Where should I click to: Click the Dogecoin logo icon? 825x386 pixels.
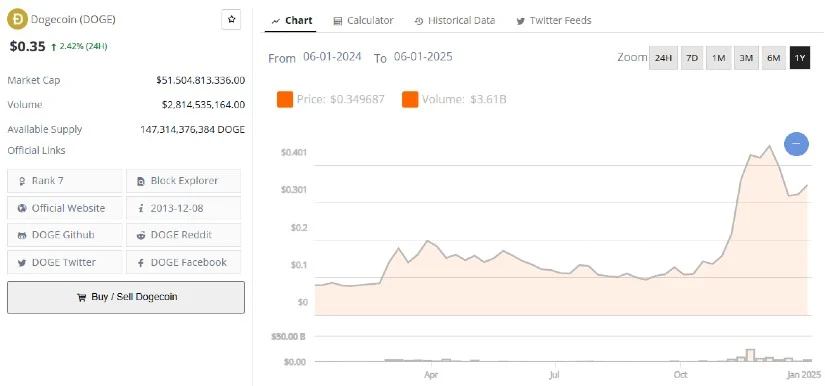[17, 19]
